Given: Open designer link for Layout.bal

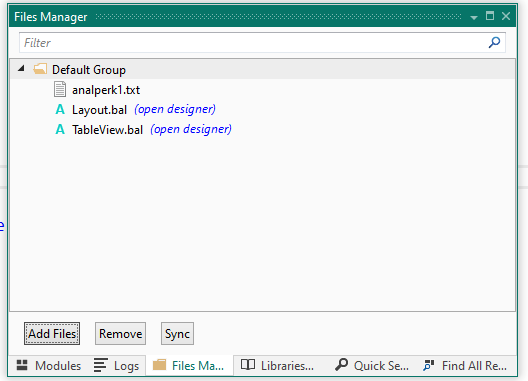Looking at the screenshot, I should coord(175,109).
